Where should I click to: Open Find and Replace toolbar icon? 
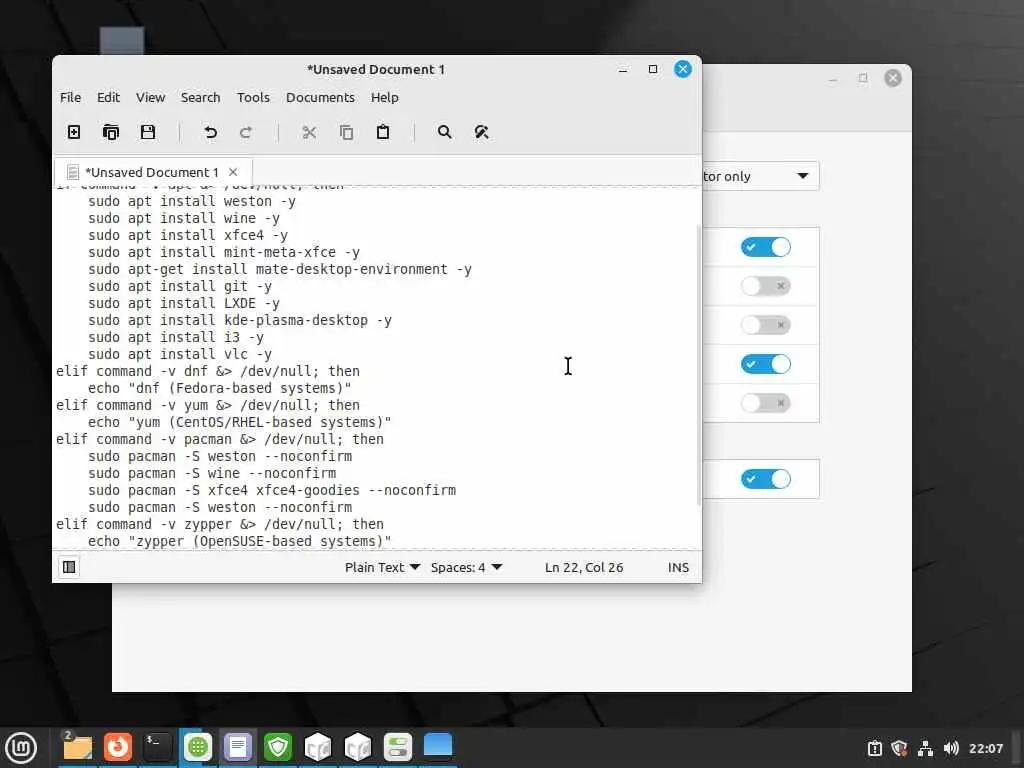click(481, 132)
